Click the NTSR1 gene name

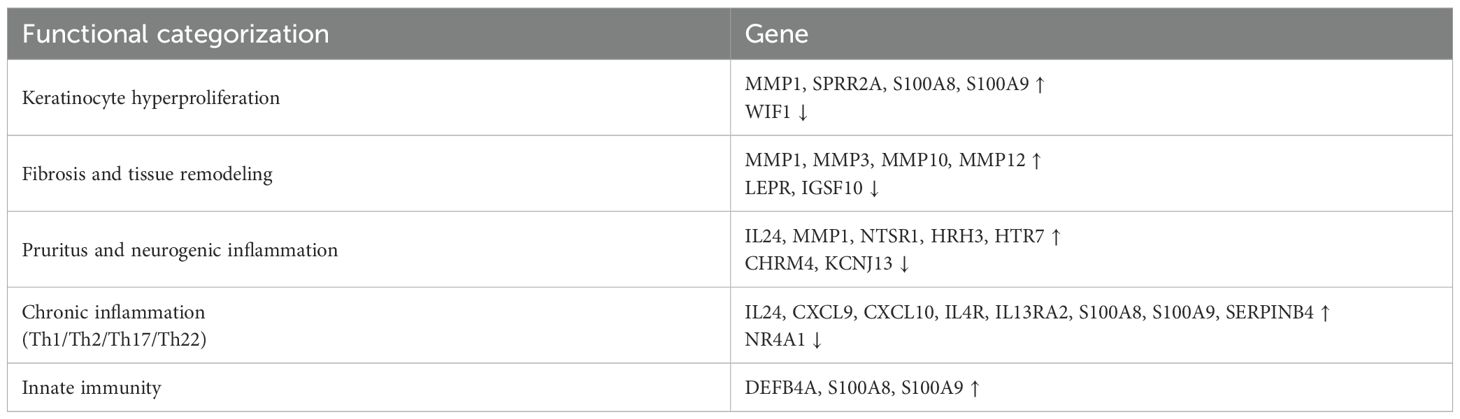[x=885, y=237]
